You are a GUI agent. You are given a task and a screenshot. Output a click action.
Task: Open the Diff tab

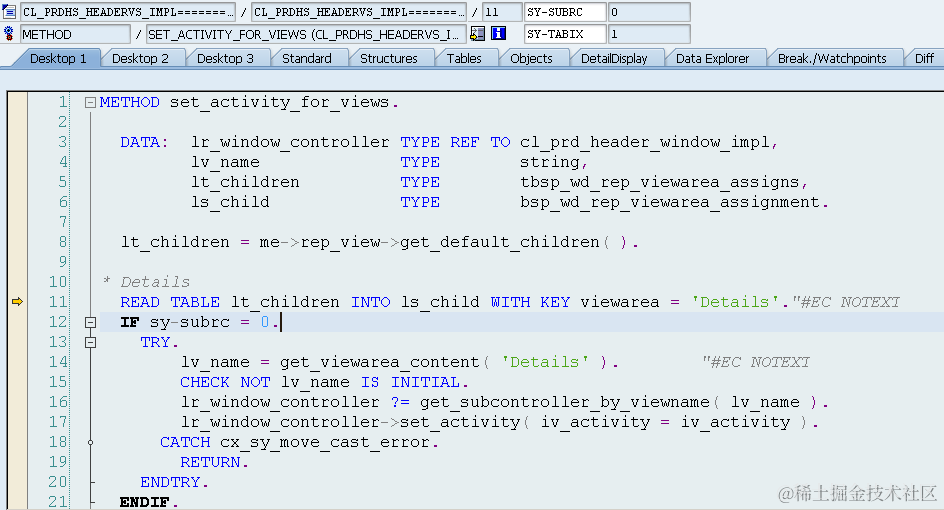(924, 58)
